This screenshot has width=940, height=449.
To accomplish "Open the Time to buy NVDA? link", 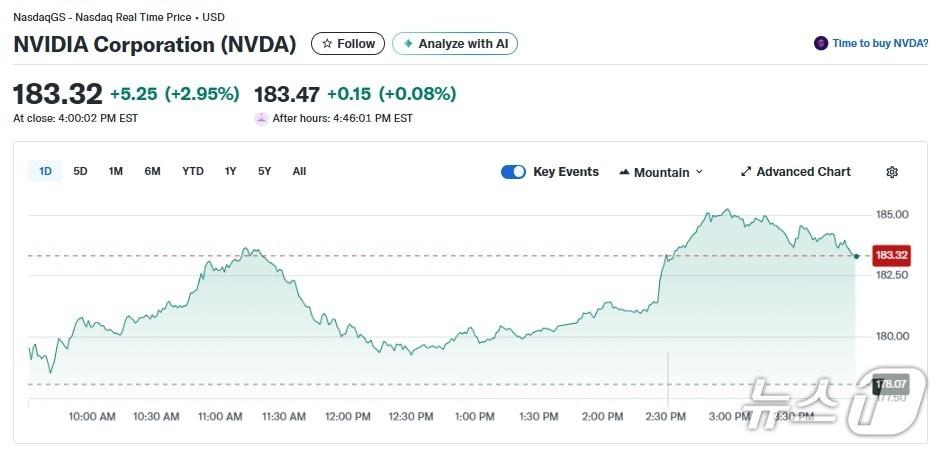I will (x=880, y=44).
